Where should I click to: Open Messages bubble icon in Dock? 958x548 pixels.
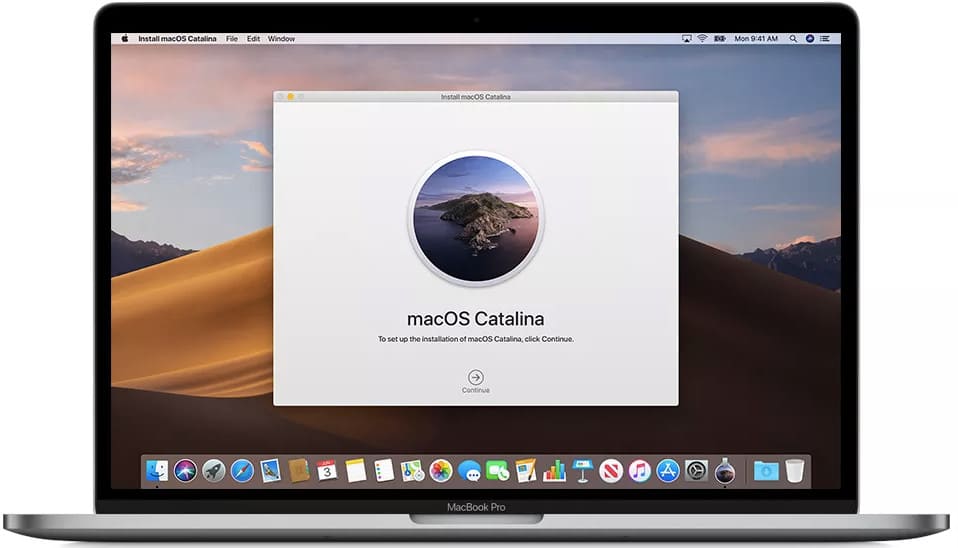coord(469,471)
